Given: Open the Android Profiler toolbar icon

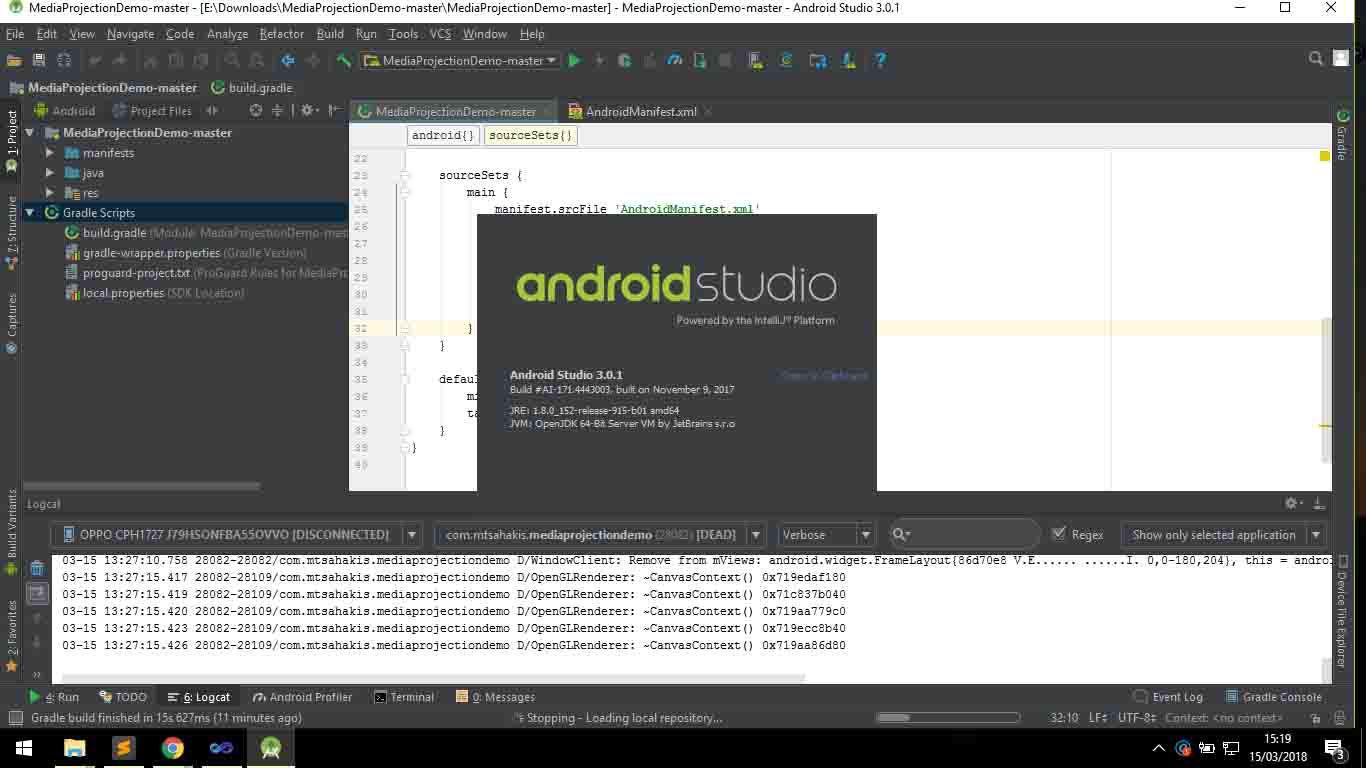Looking at the screenshot, I should [675, 61].
